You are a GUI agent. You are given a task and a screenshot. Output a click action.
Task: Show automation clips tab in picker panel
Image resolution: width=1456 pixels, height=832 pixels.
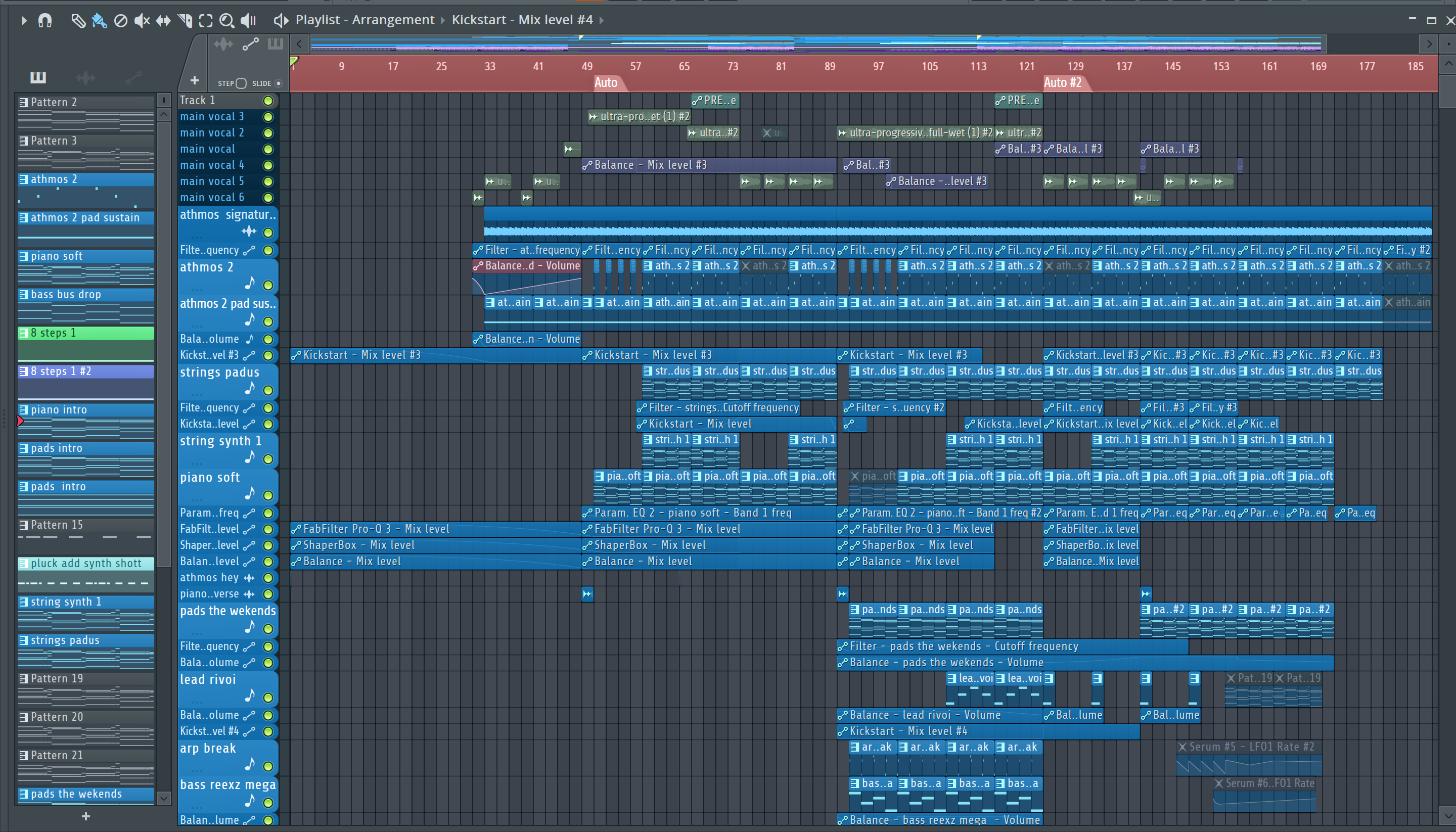(133, 77)
